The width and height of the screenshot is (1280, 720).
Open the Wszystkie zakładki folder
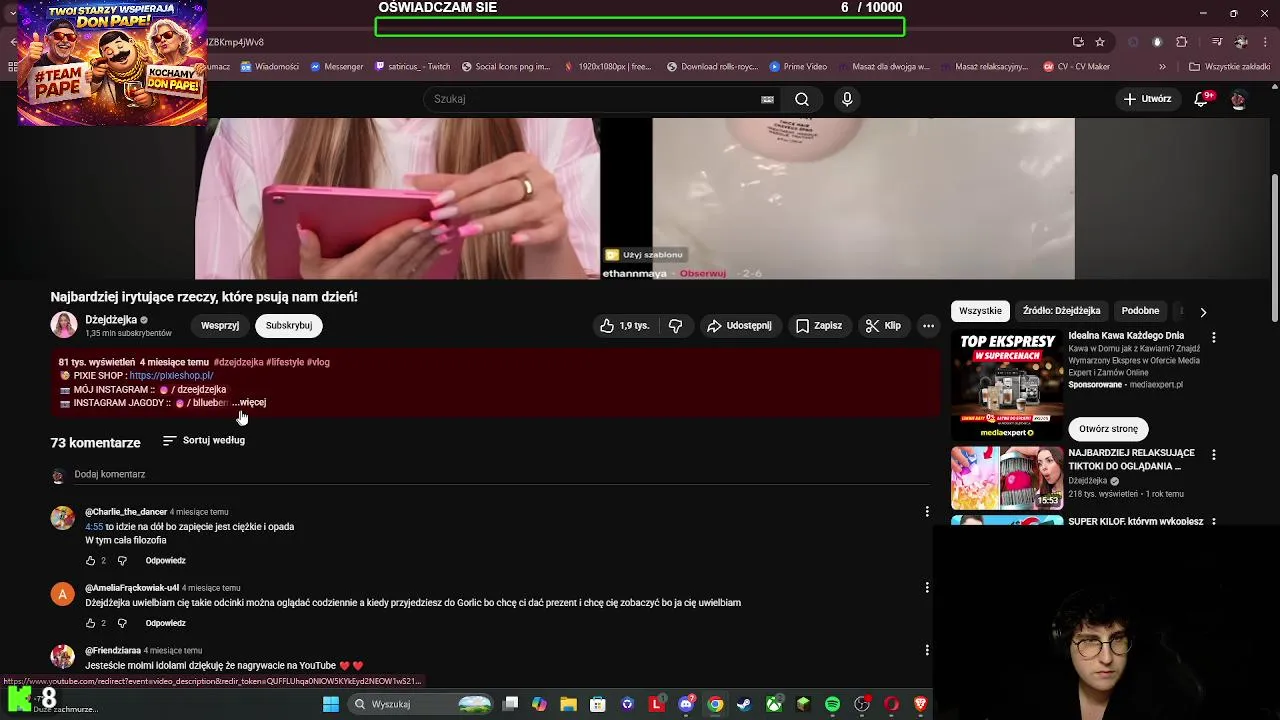coord(1229,67)
